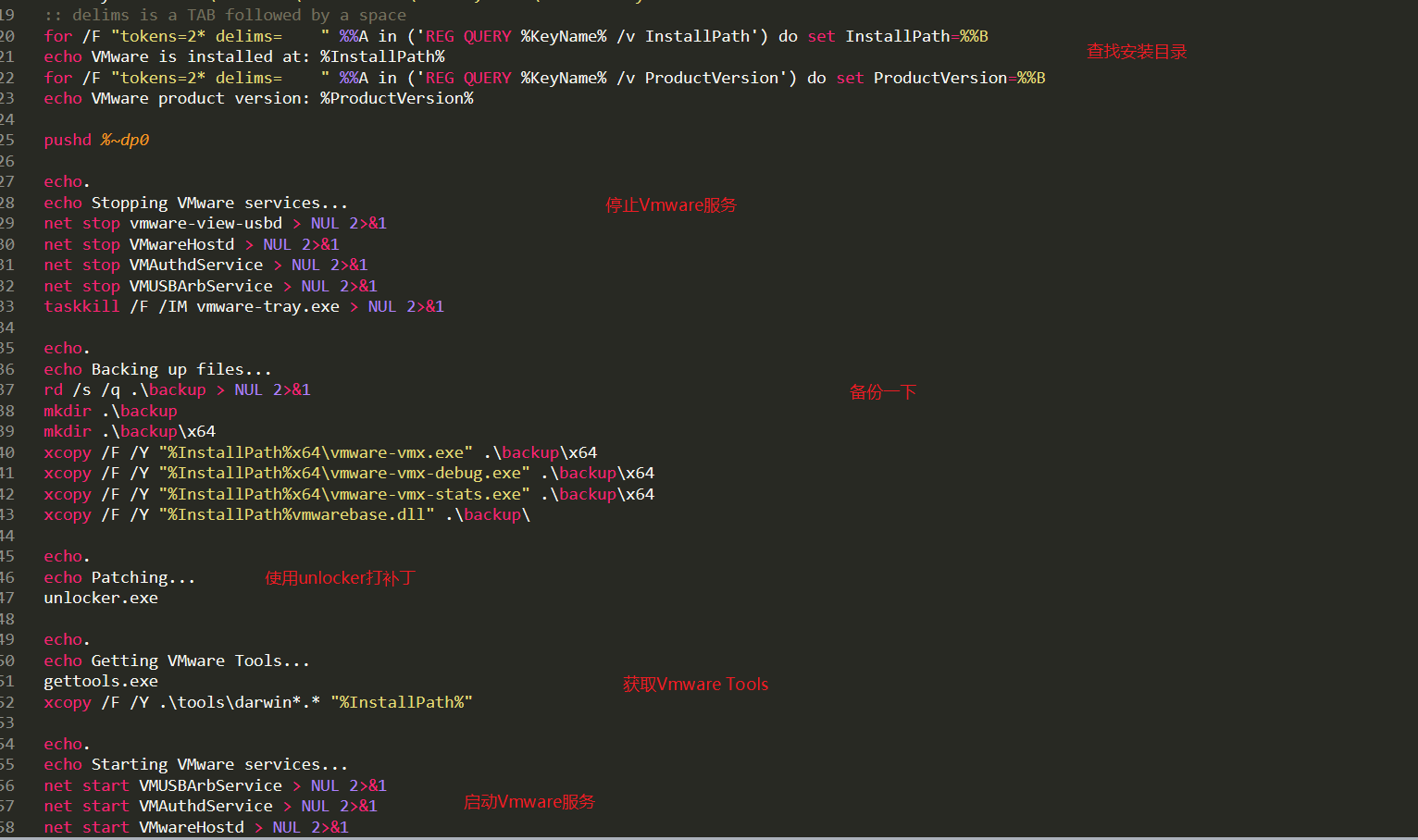This screenshot has width=1418, height=840.
Task: Click 'set ProductVersion=%%B' in the second for loop
Action: tap(940, 78)
